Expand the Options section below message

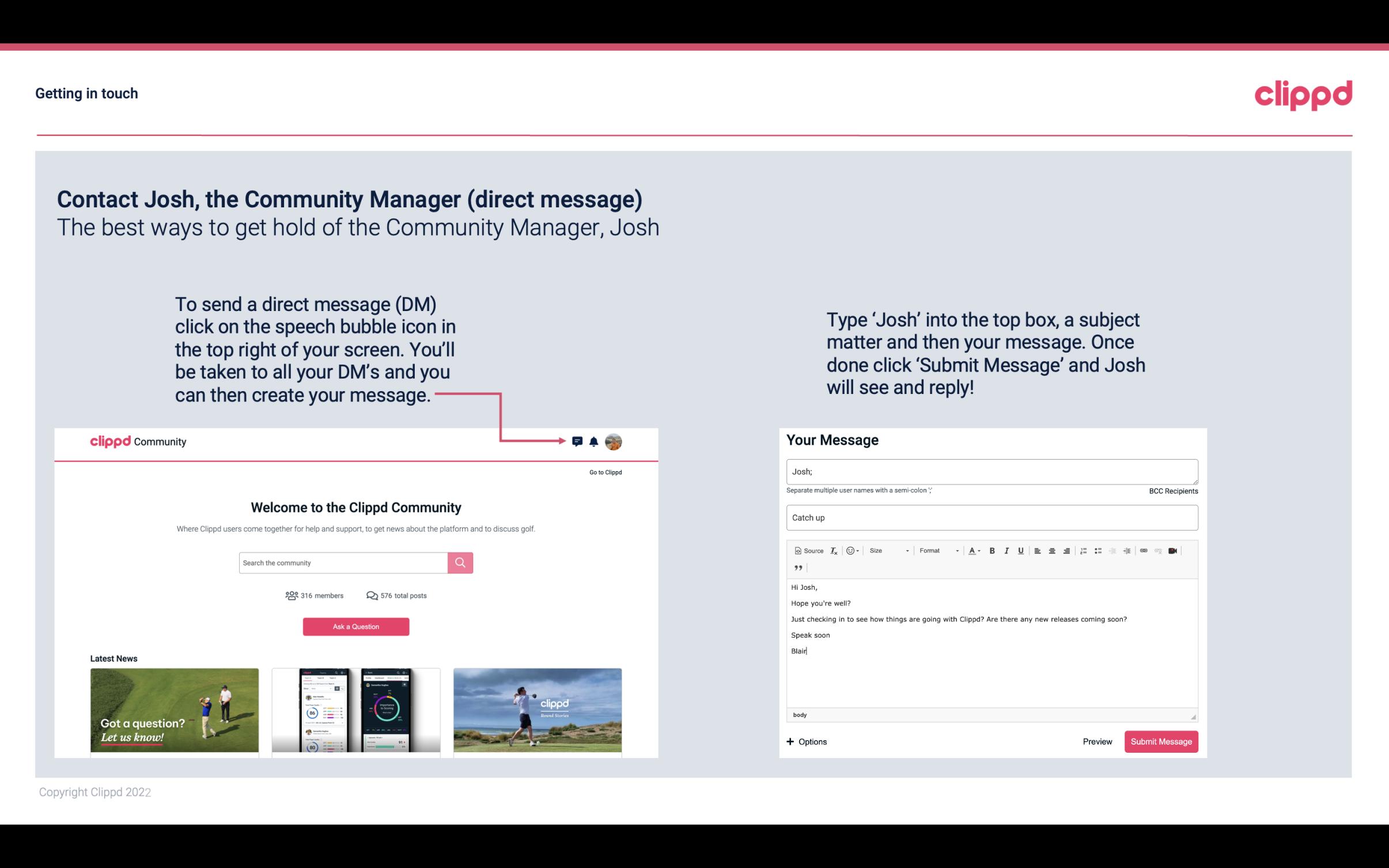(805, 742)
